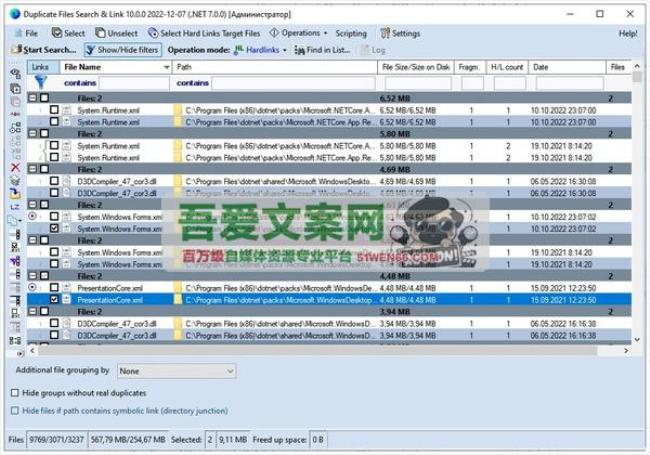The height and width of the screenshot is (455, 650).
Task: Click the vertical scrollbar down arrow
Action: [637, 340]
